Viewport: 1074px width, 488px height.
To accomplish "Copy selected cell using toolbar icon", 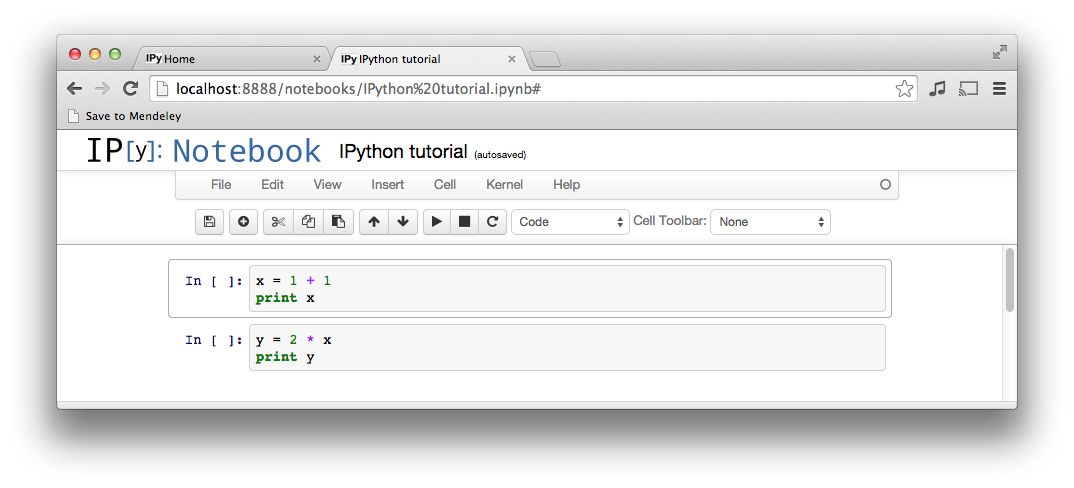I will [x=309, y=222].
